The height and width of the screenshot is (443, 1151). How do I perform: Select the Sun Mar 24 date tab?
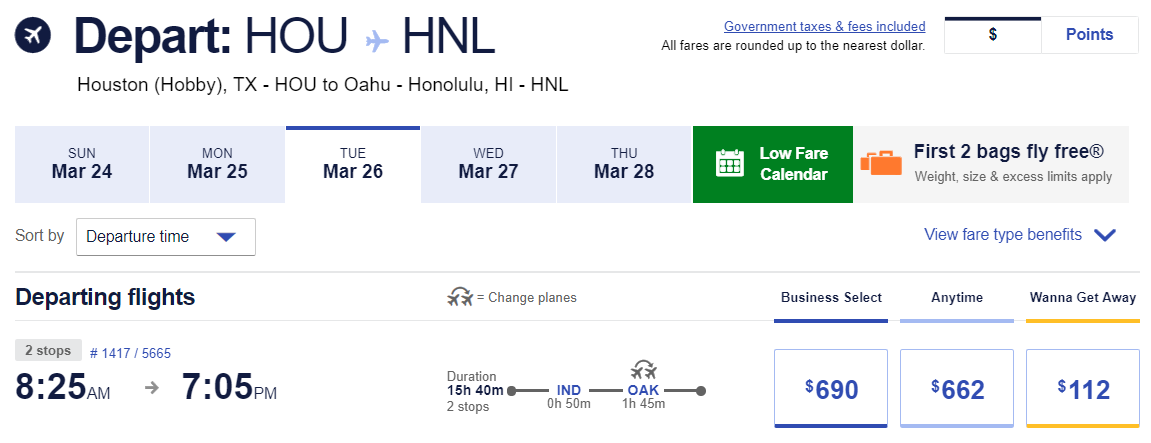click(82, 164)
